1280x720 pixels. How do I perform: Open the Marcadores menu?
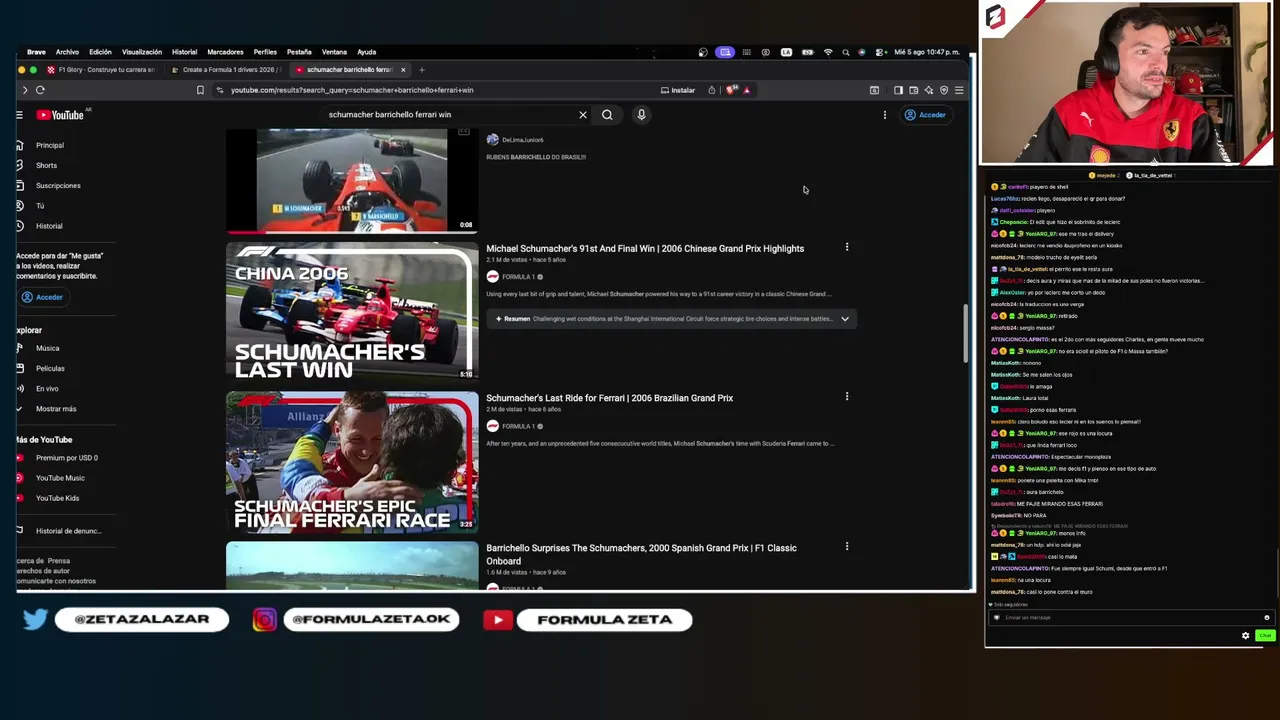(x=225, y=52)
